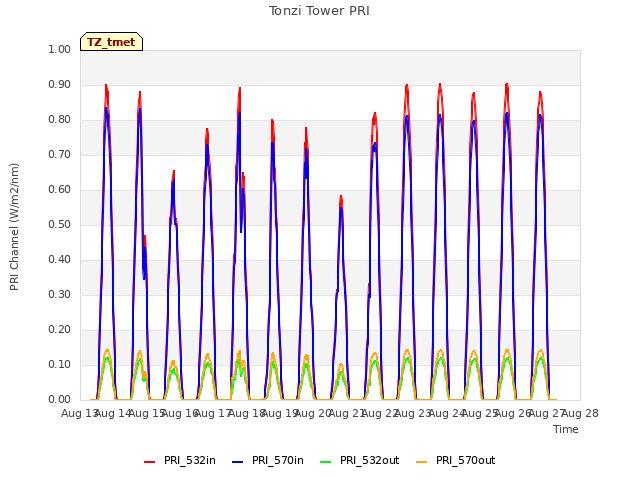Select the PRI_570in legend entry
The image size is (640, 480).
pyautogui.click(x=268, y=460)
